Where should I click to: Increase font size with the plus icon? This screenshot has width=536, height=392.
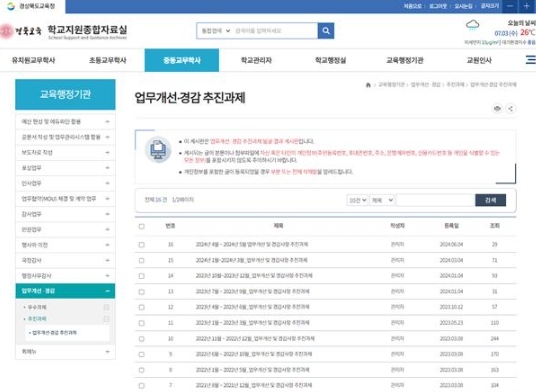coord(527,6)
